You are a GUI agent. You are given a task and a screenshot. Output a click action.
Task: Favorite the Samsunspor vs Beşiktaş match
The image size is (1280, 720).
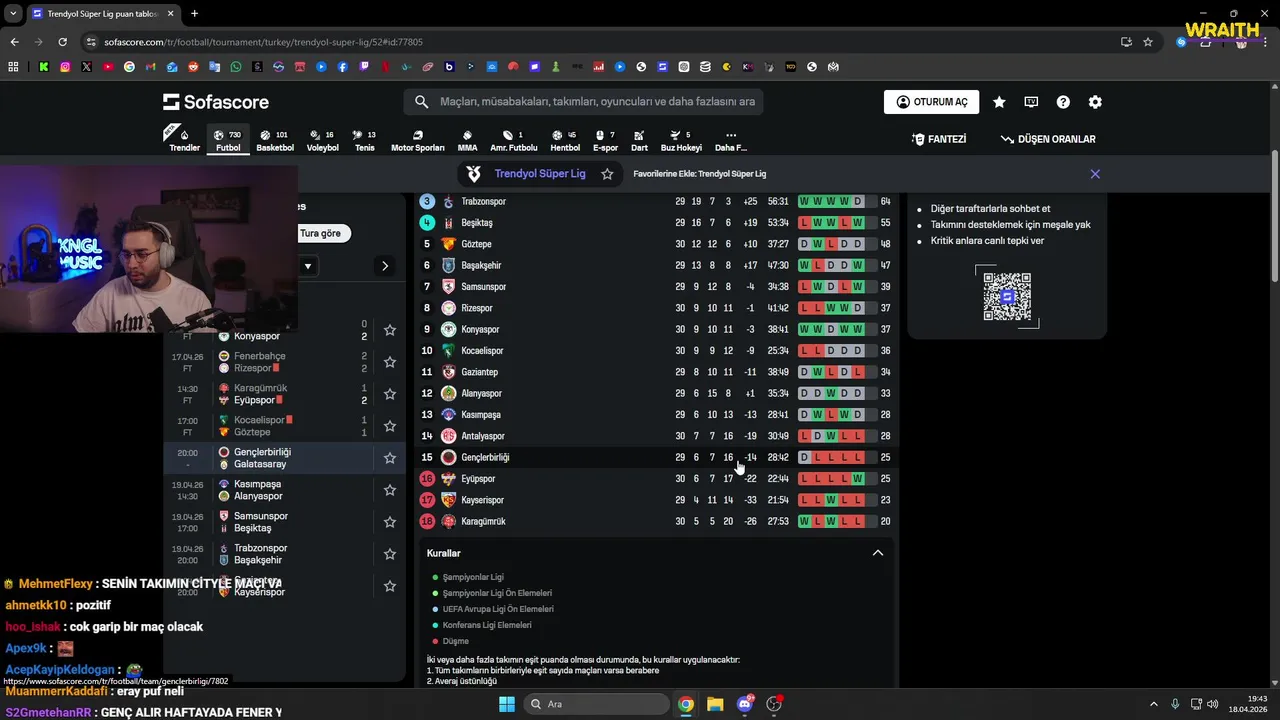tap(390, 522)
